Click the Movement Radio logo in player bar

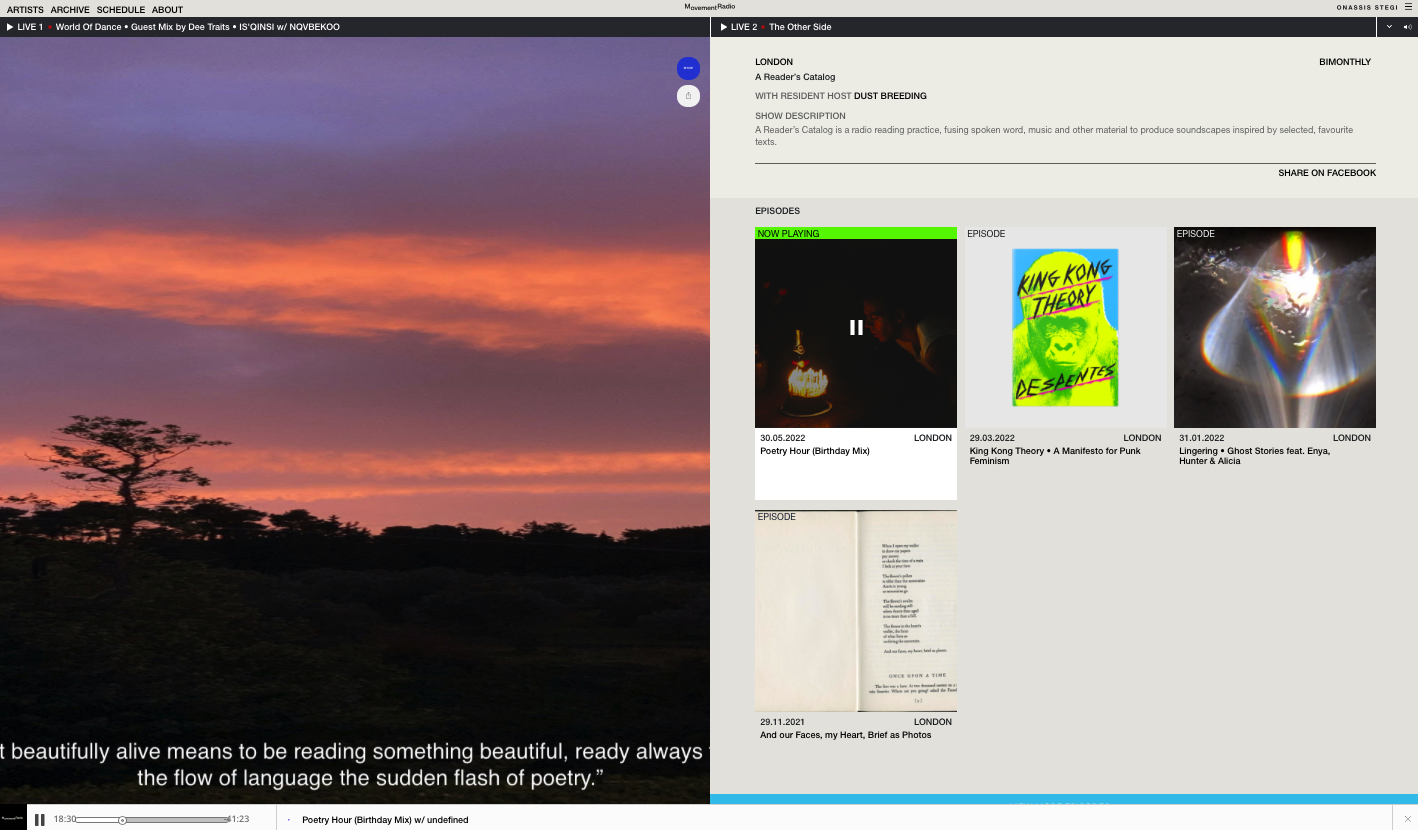click(13, 819)
